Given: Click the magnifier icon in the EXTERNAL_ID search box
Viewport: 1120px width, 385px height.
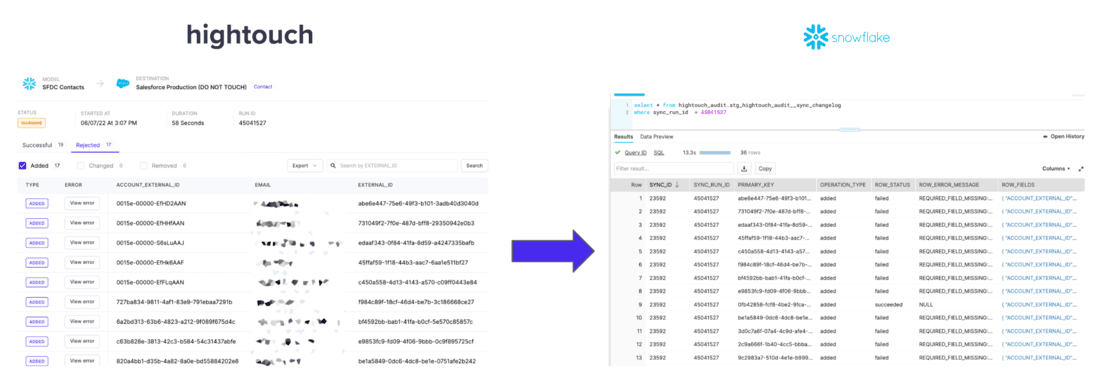Looking at the screenshot, I should tap(334, 166).
